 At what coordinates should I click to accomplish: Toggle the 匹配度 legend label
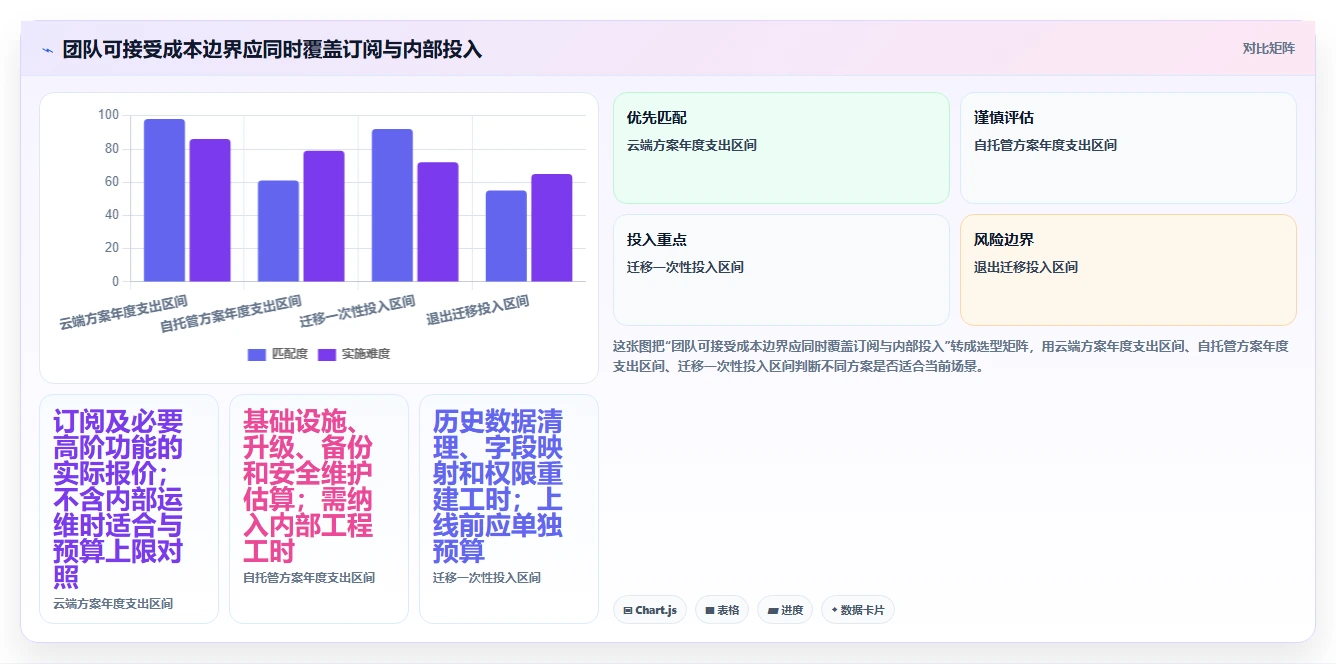pos(289,354)
